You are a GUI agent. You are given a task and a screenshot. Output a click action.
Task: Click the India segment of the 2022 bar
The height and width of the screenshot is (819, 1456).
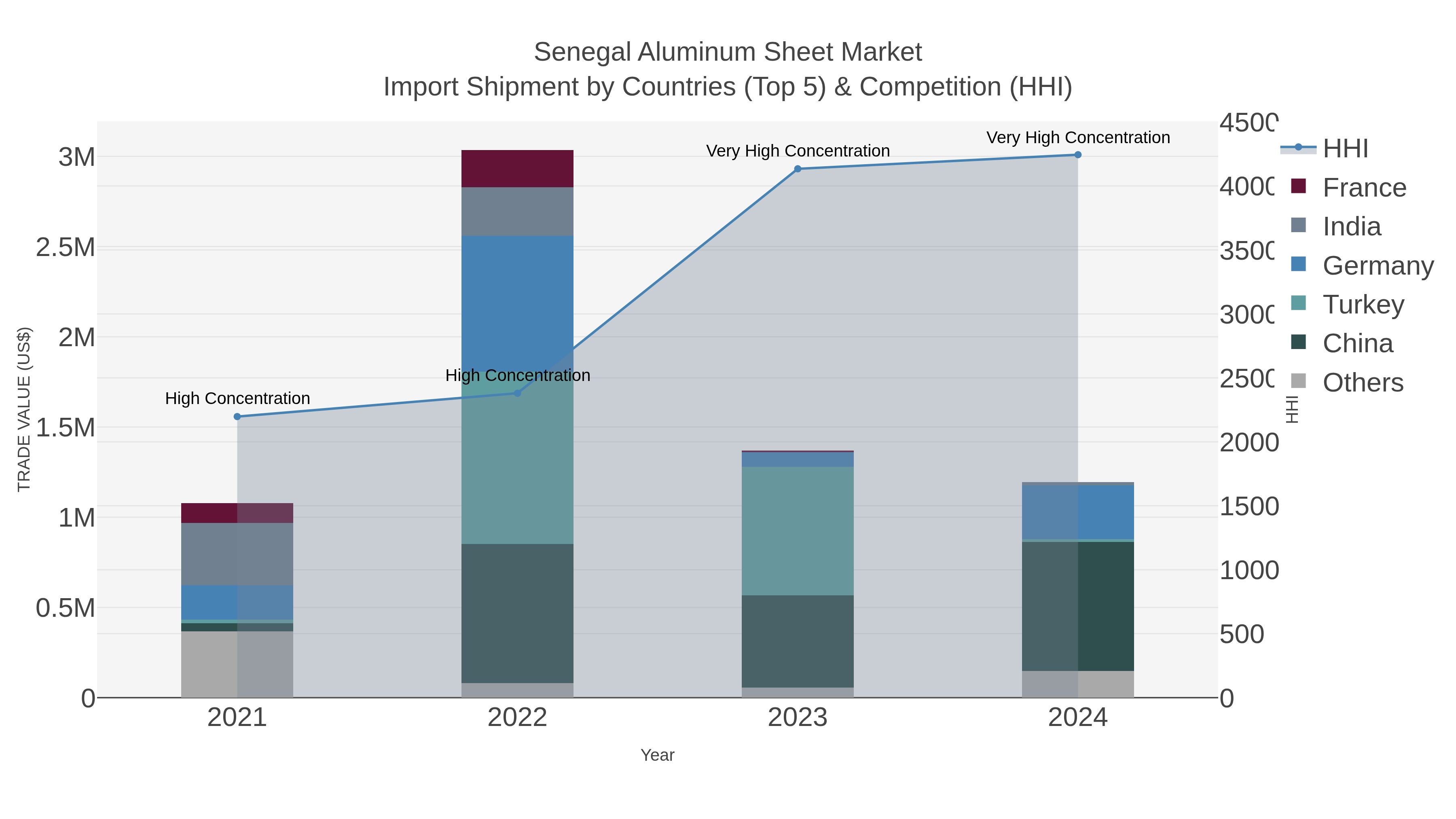pos(517,212)
